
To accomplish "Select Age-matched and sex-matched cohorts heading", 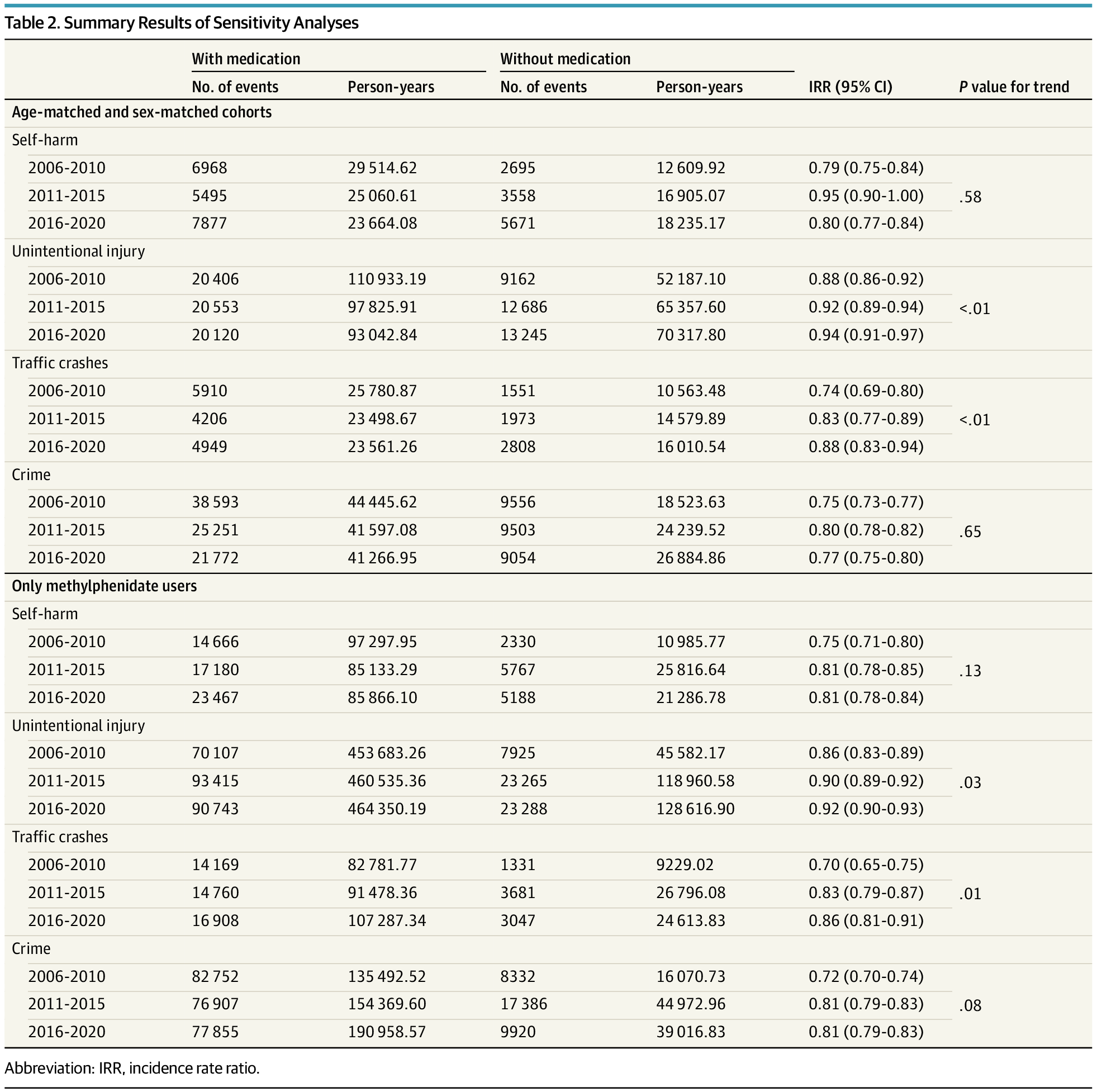I will pyautogui.click(x=141, y=112).
